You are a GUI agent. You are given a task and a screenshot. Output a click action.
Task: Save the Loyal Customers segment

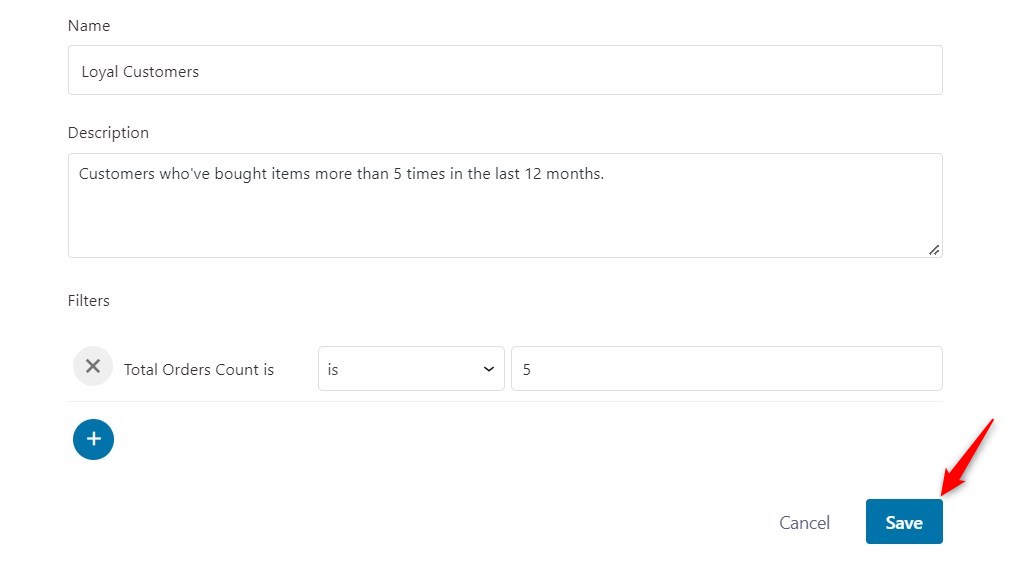(x=904, y=522)
